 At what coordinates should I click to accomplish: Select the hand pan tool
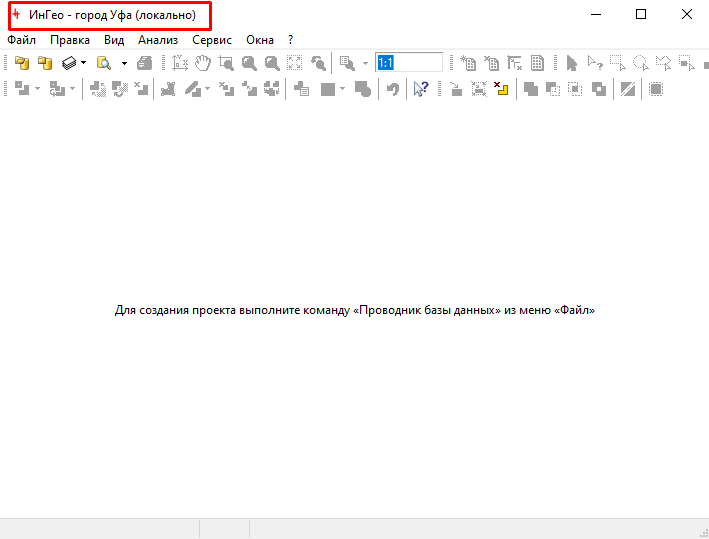203,63
